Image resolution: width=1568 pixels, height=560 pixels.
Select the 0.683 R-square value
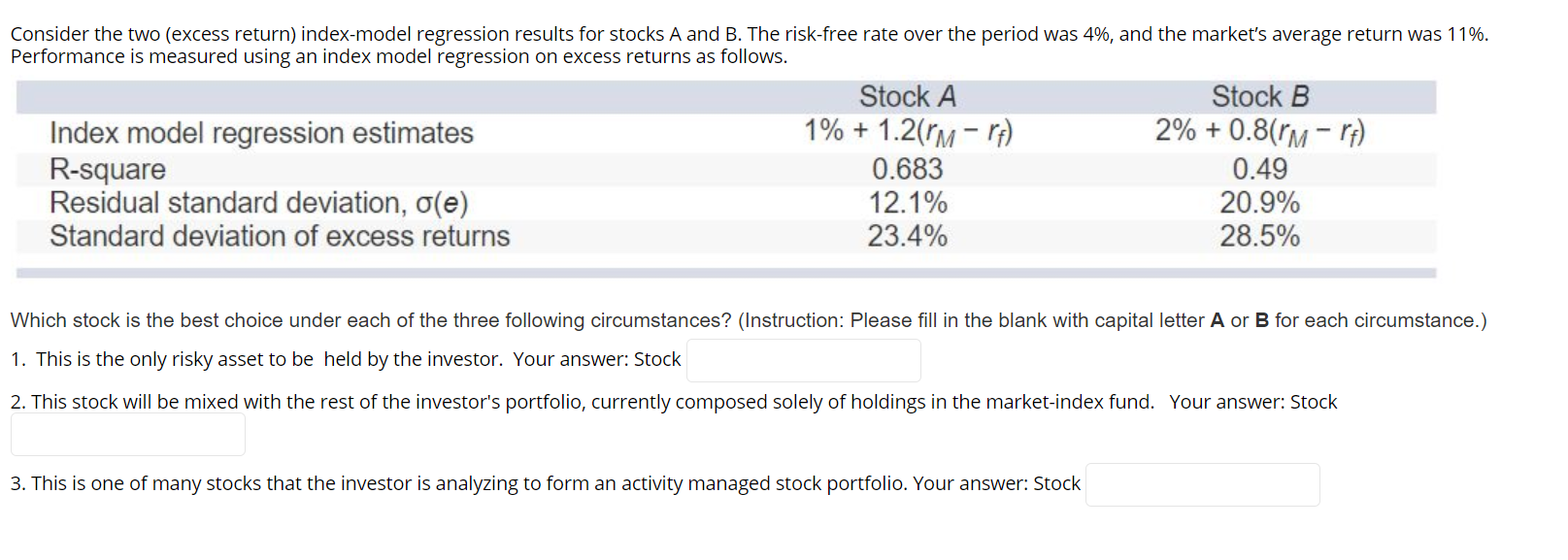pyautogui.click(x=908, y=169)
